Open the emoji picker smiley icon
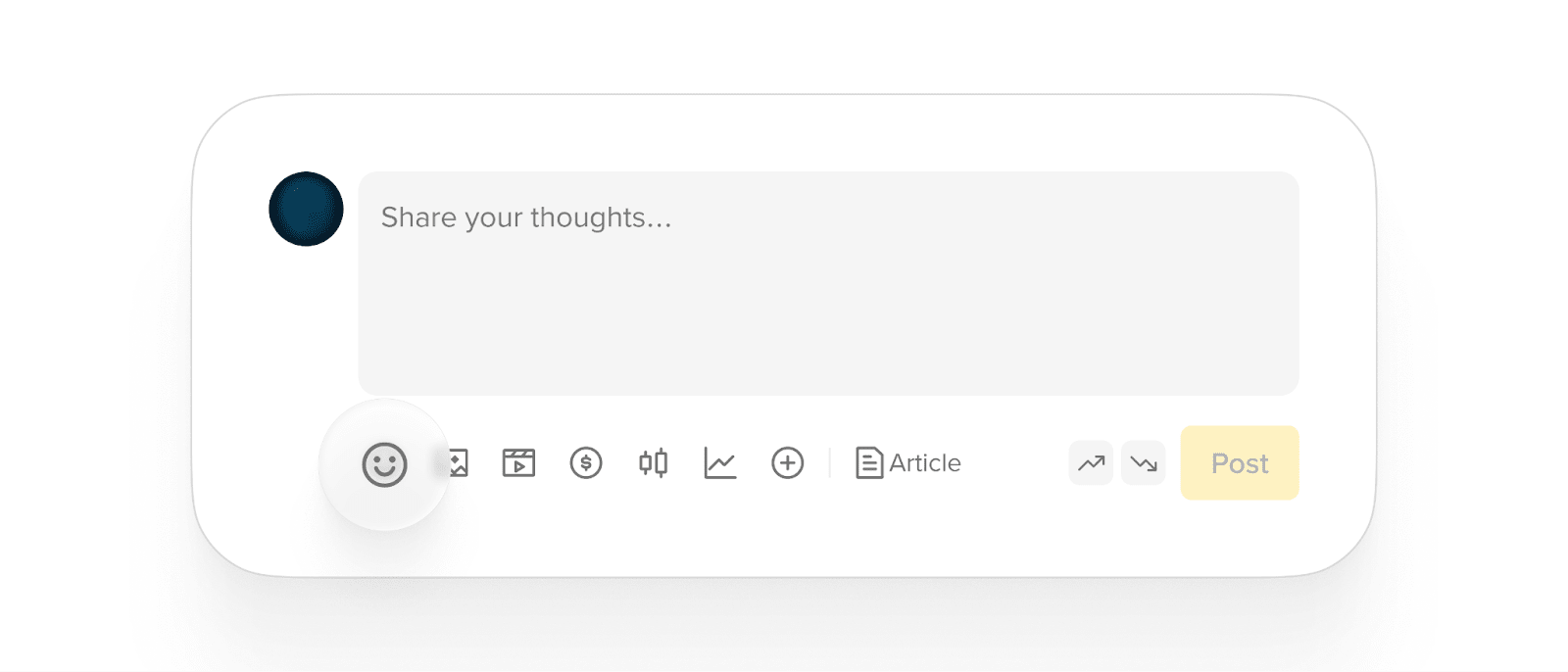 coord(384,464)
